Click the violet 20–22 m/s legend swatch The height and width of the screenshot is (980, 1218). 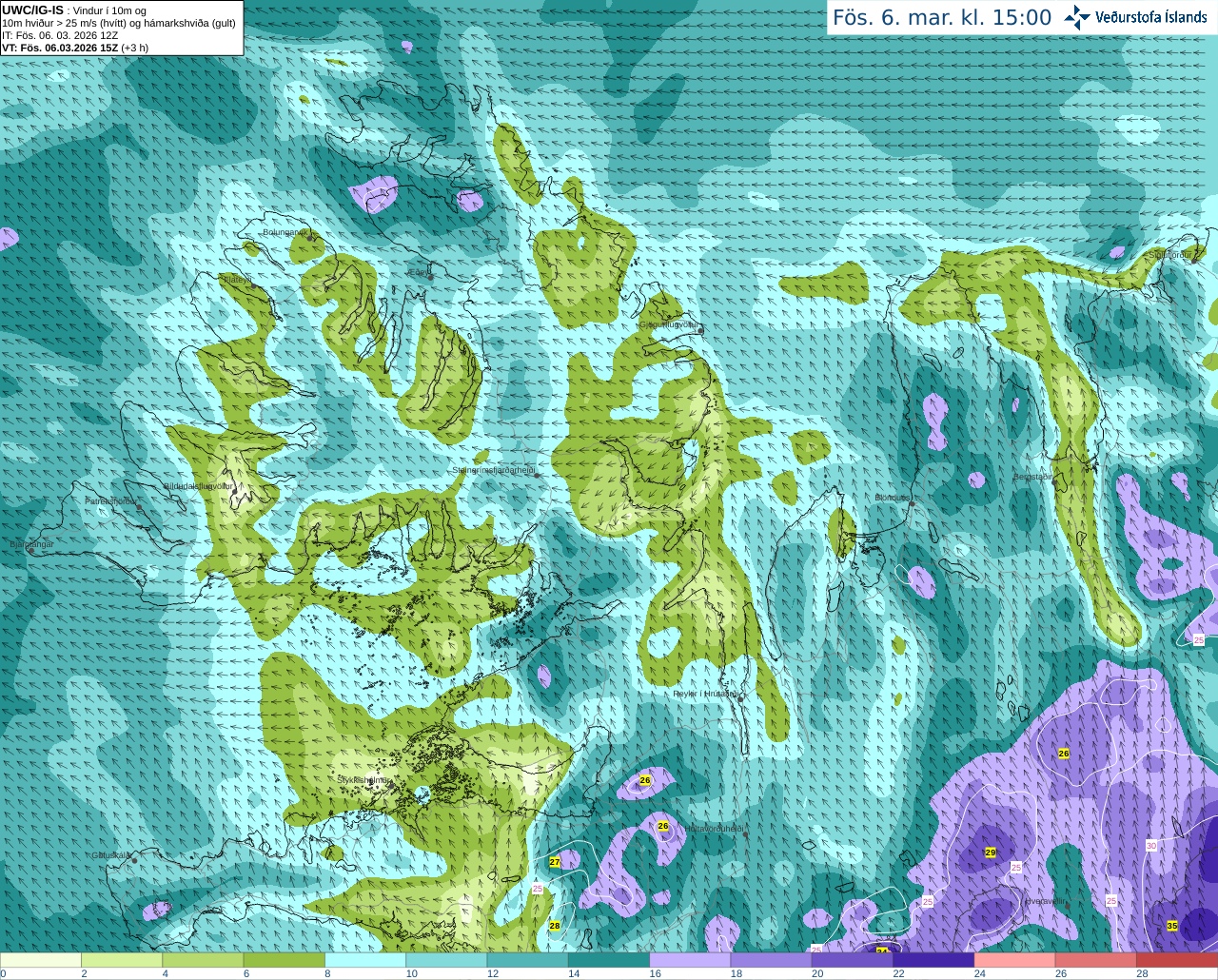click(853, 960)
